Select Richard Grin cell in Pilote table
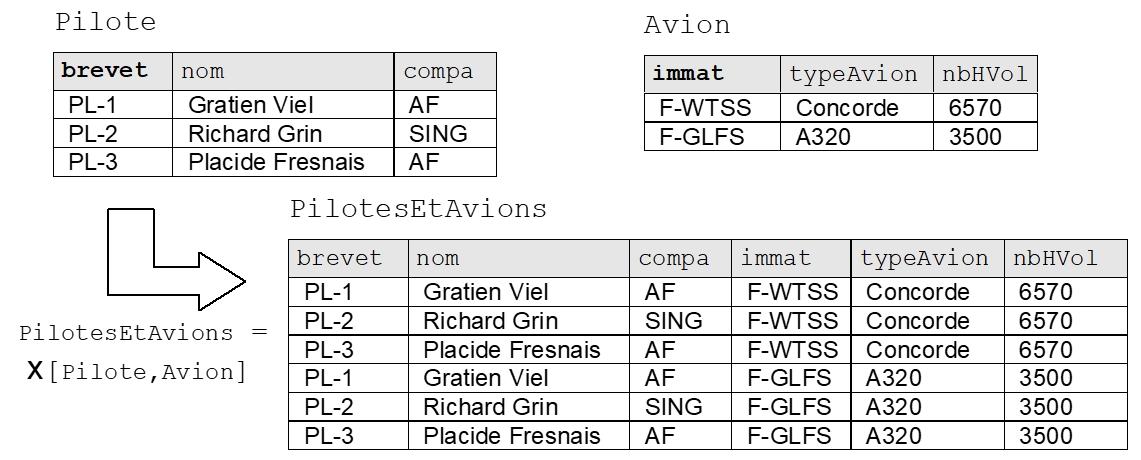Viewport: 1141px width, 460px height. [x=255, y=134]
